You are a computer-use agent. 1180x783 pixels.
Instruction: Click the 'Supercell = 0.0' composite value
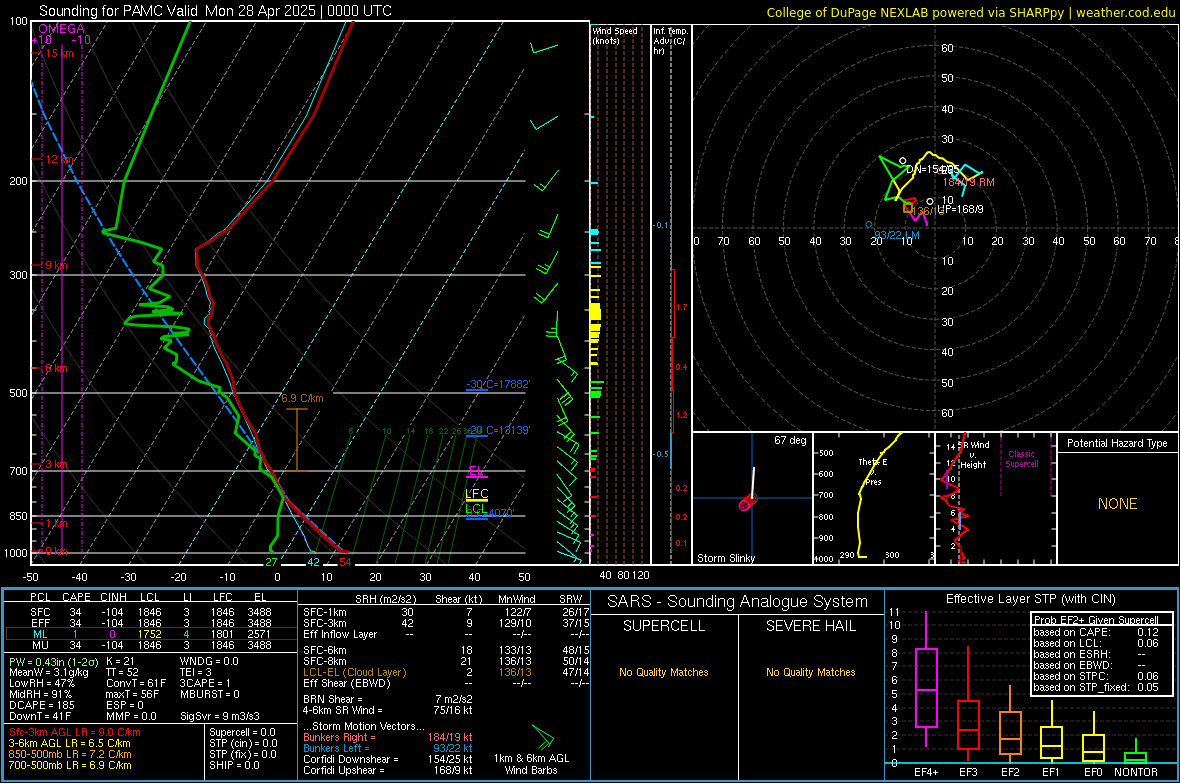pos(242,733)
